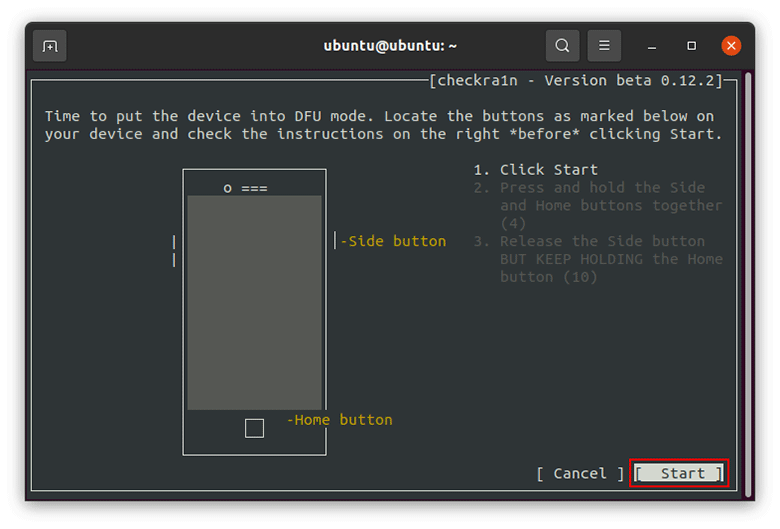Click step 3 'Release the Side button' text
Screen dimensions: 780x529
(602, 241)
